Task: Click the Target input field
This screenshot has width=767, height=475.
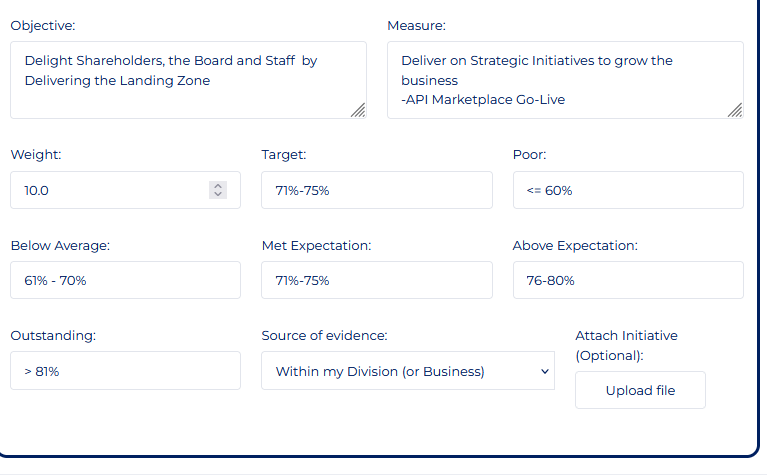Action: tap(376, 190)
